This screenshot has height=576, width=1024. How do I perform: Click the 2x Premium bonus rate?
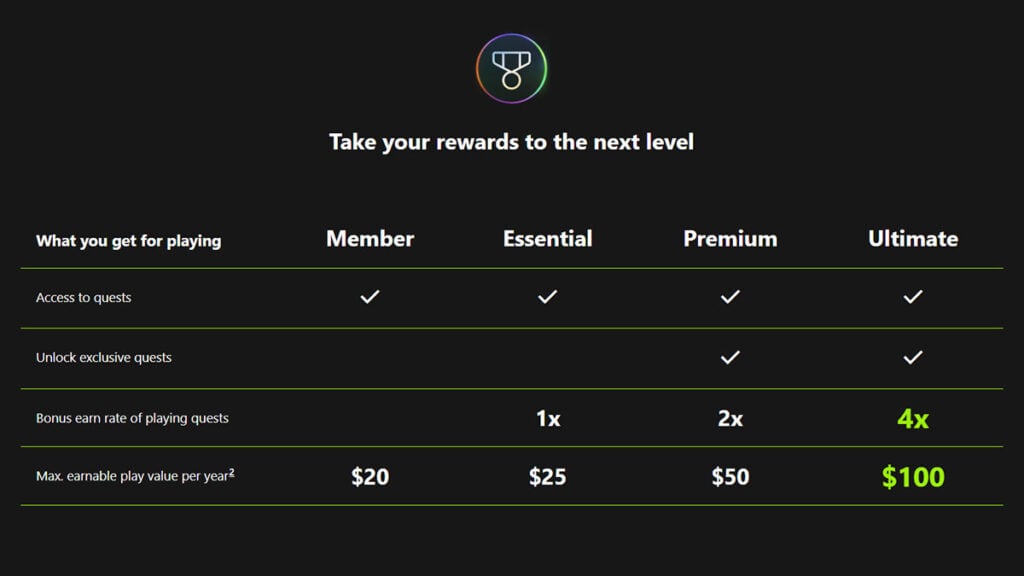pyautogui.click(x=730, y=418)
